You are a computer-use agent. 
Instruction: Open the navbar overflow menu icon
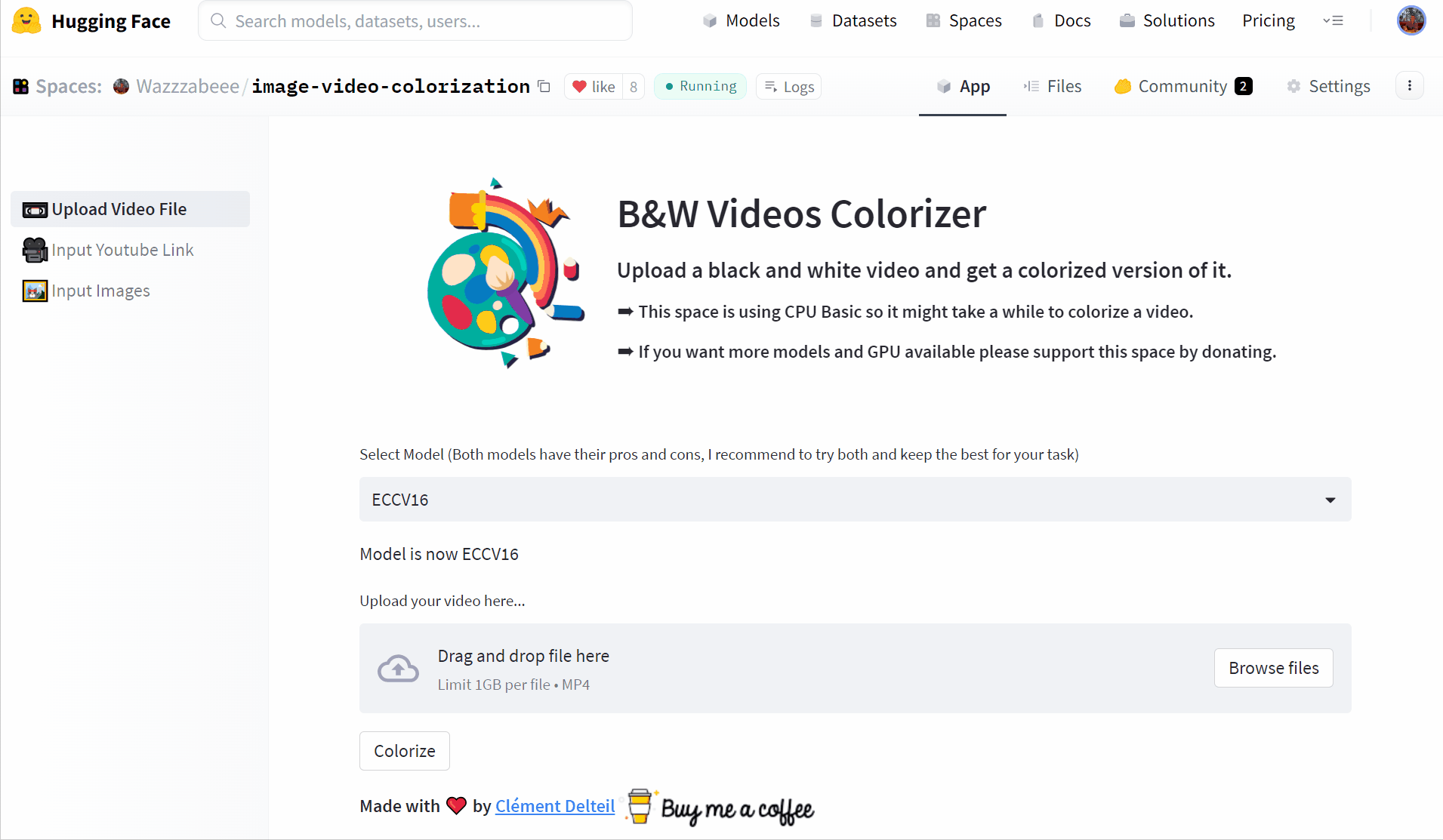click(1333, 21)
